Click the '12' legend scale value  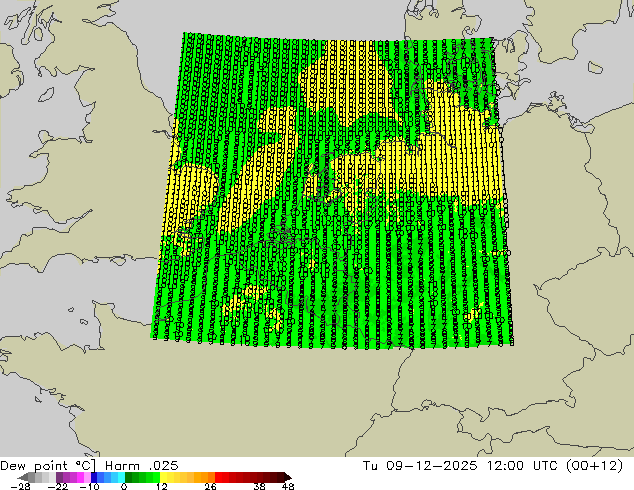(162, 486)
